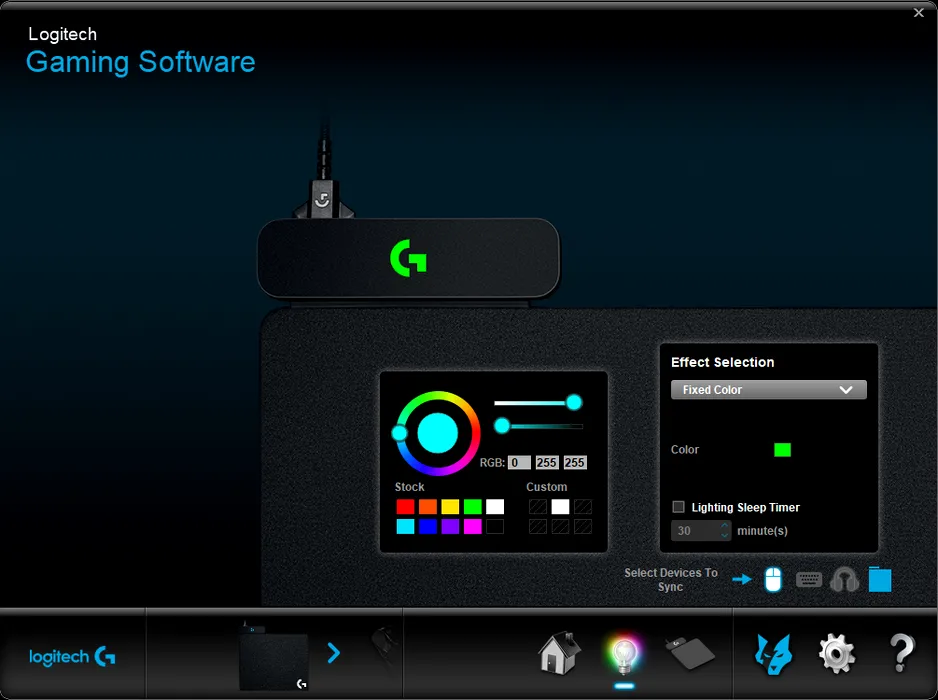
Task: Select mouse device to sync lighting
Action: tap(773, 579)
